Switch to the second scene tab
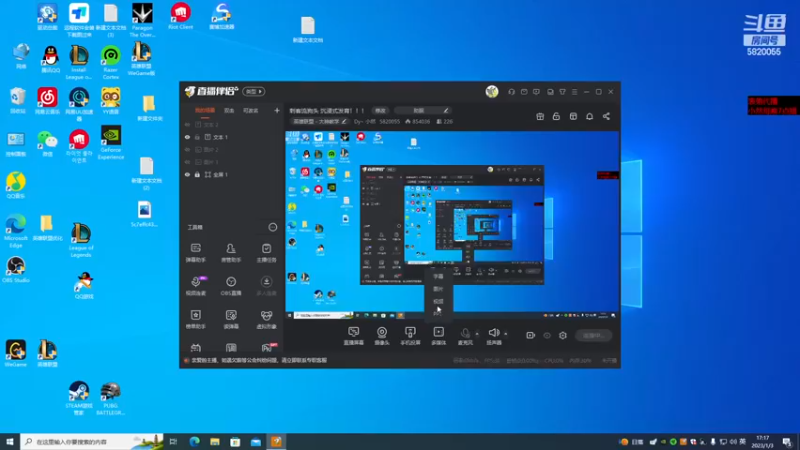This screenshot has width=800, height=450. pyautogui.click(x=229, y=110)
